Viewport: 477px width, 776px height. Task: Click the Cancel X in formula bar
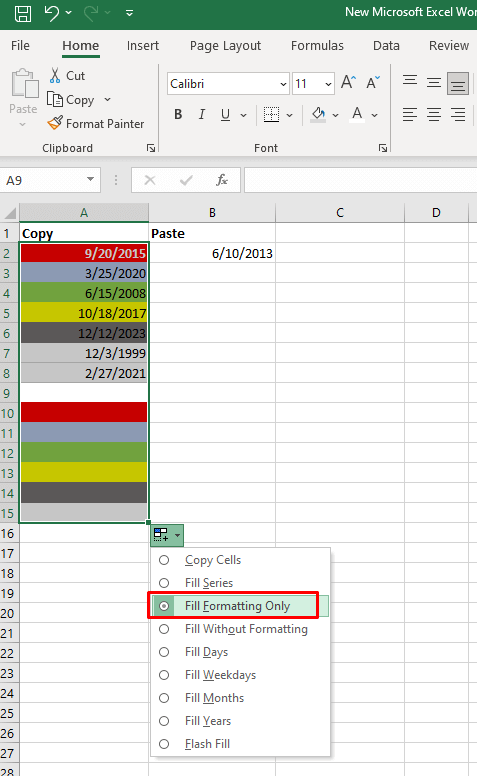pyautogui.click(x=149, y=180)
